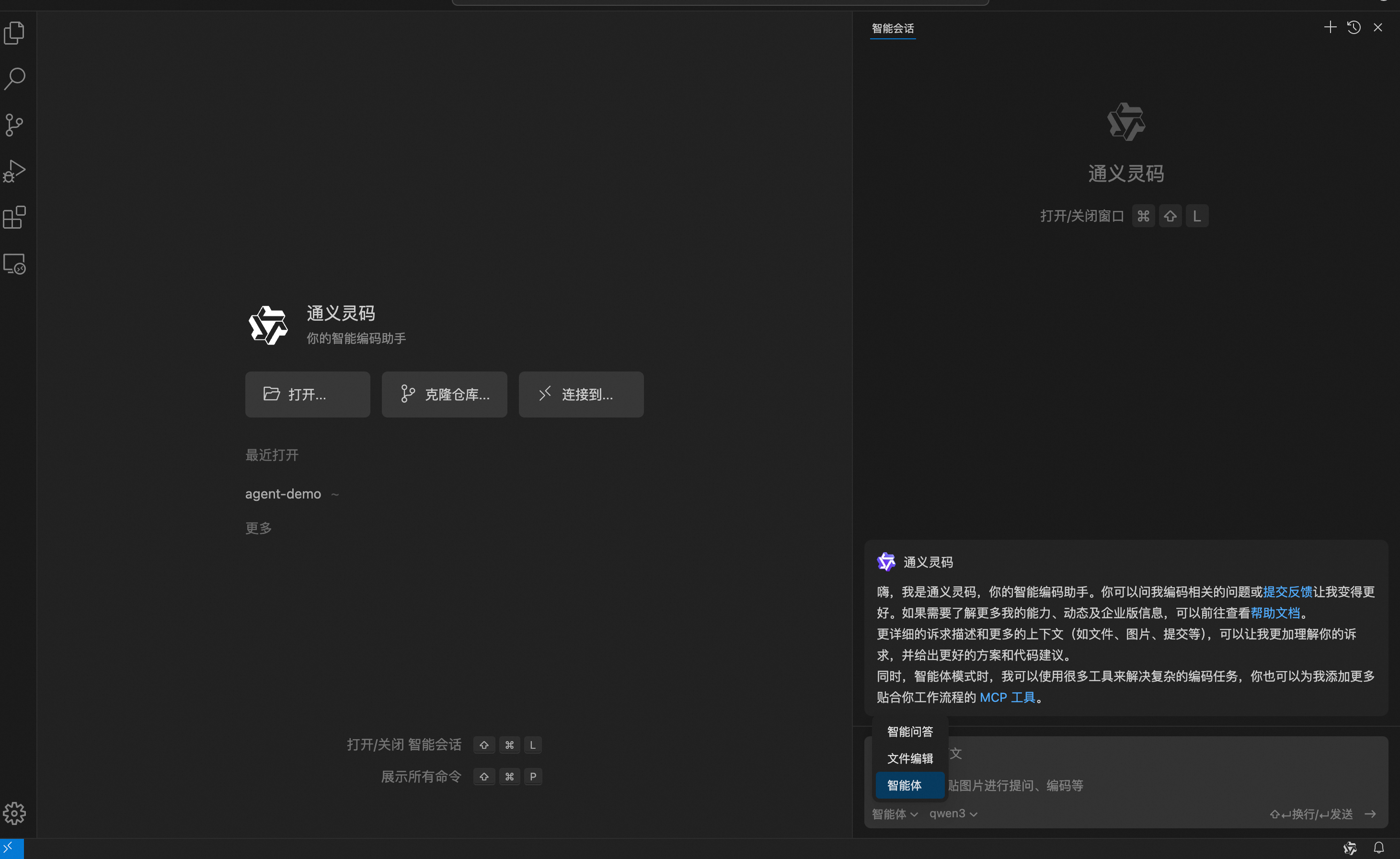
Task: Click the 克隆仓库 button
Action: [x=444, y=394]
